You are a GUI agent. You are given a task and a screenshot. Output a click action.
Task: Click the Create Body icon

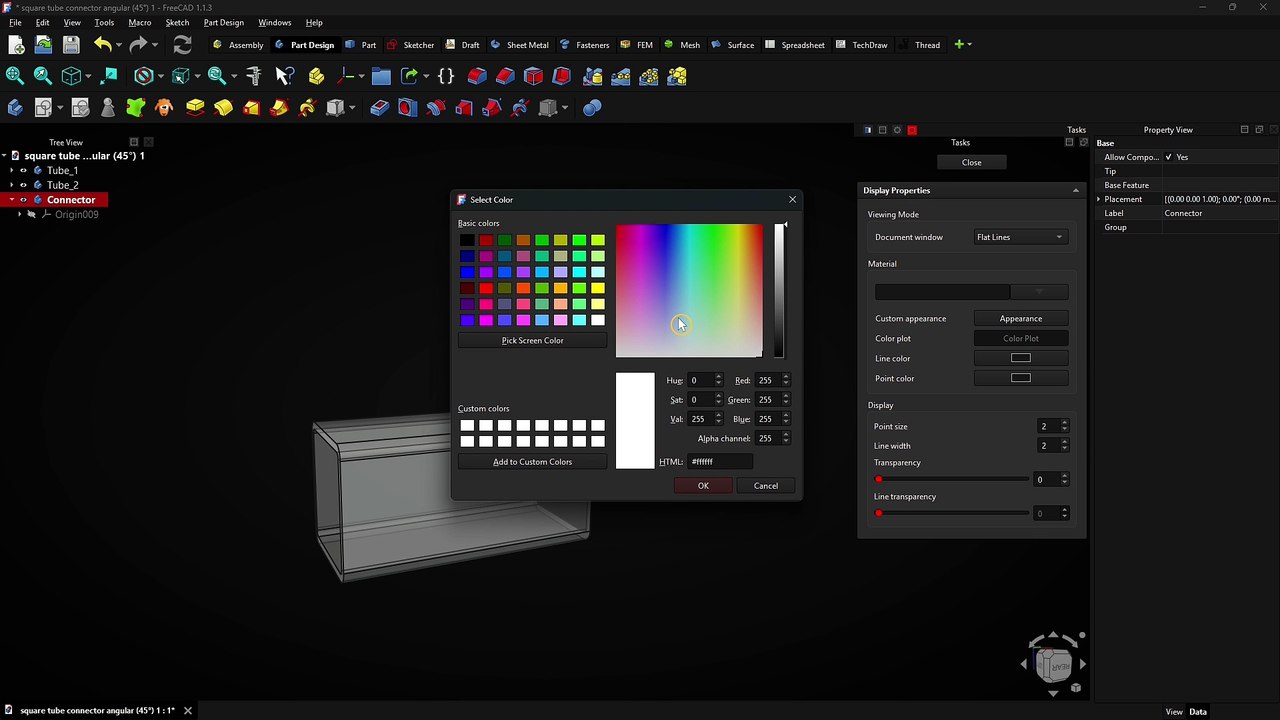[x=15, y=108]
